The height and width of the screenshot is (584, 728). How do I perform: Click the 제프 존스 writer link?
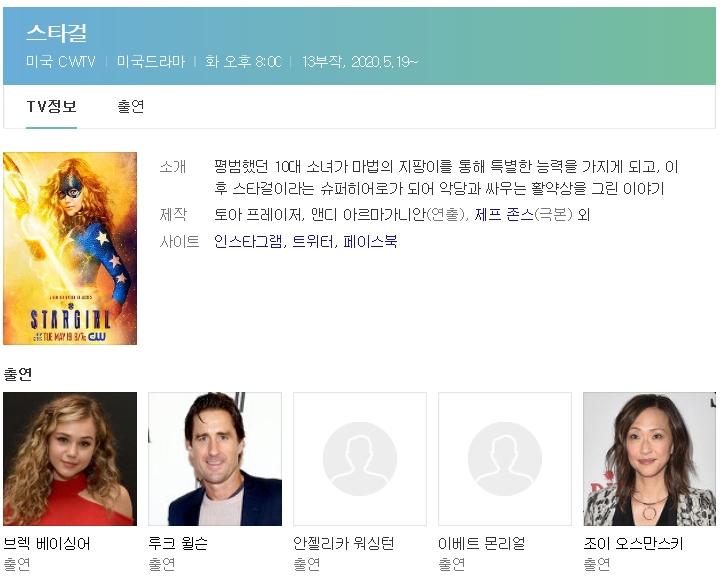point(504,214)
